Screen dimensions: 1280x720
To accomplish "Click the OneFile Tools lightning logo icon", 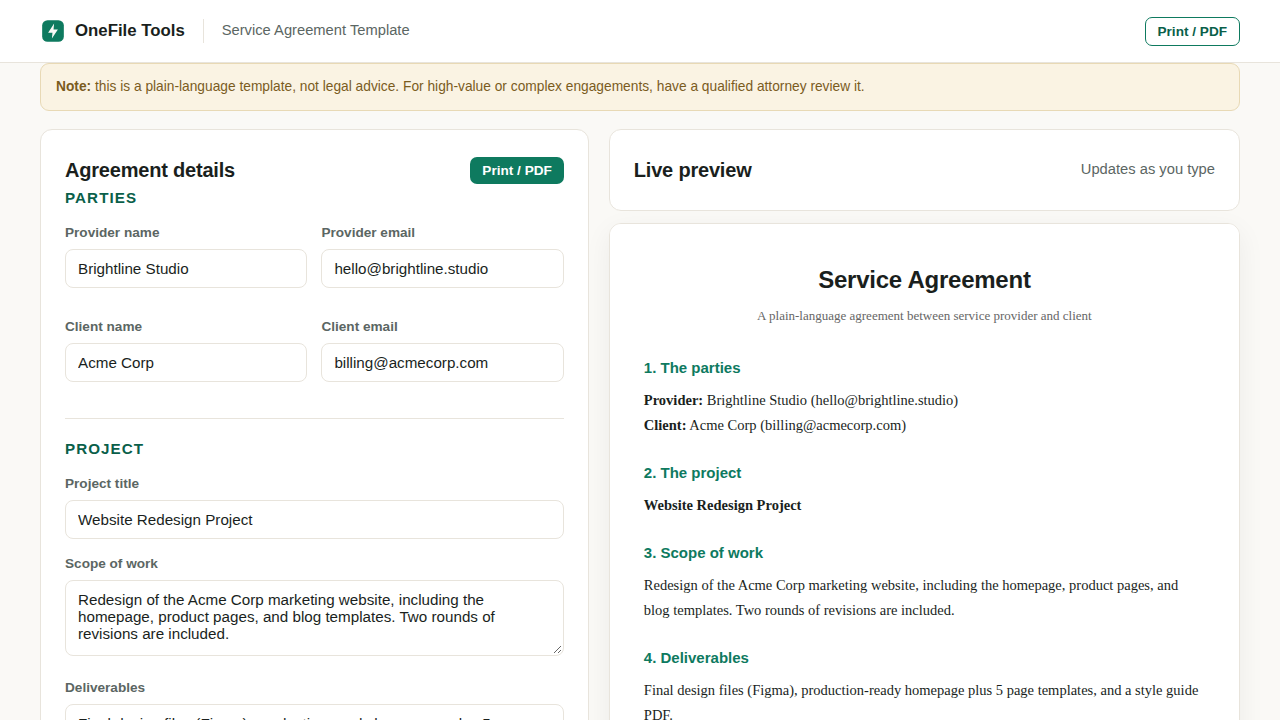I will point(53,31).
